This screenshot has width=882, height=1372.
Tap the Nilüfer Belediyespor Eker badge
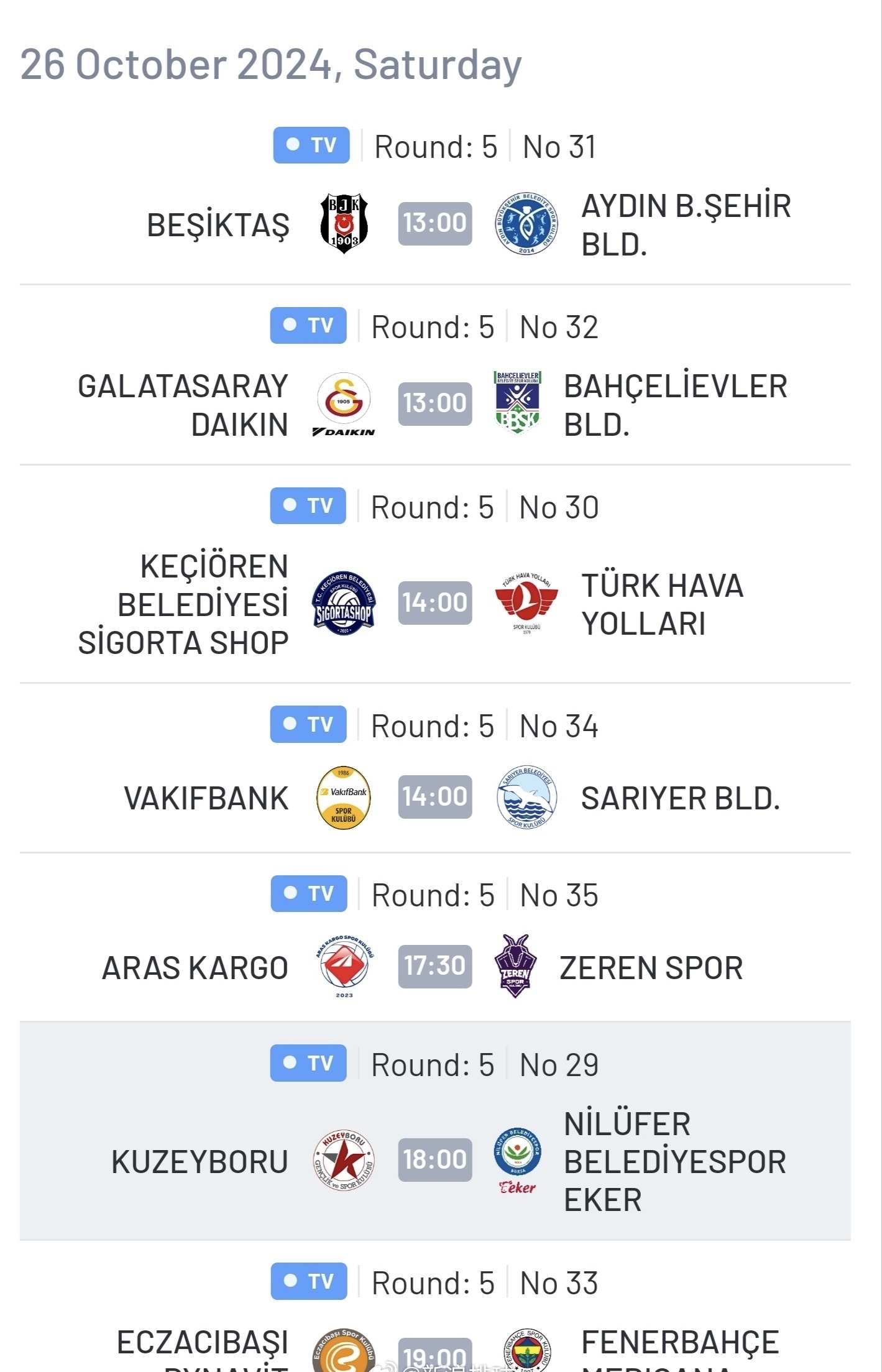point(517,1160)
